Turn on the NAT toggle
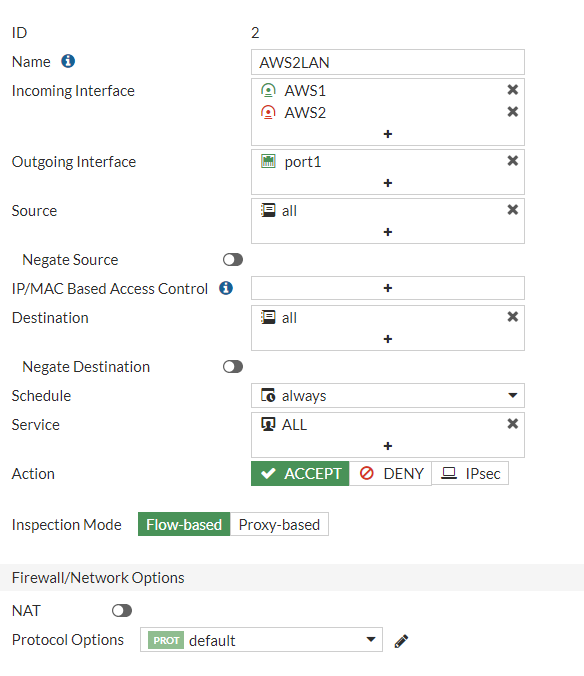Viewport: 584px width, 676px height. [122, 610]
